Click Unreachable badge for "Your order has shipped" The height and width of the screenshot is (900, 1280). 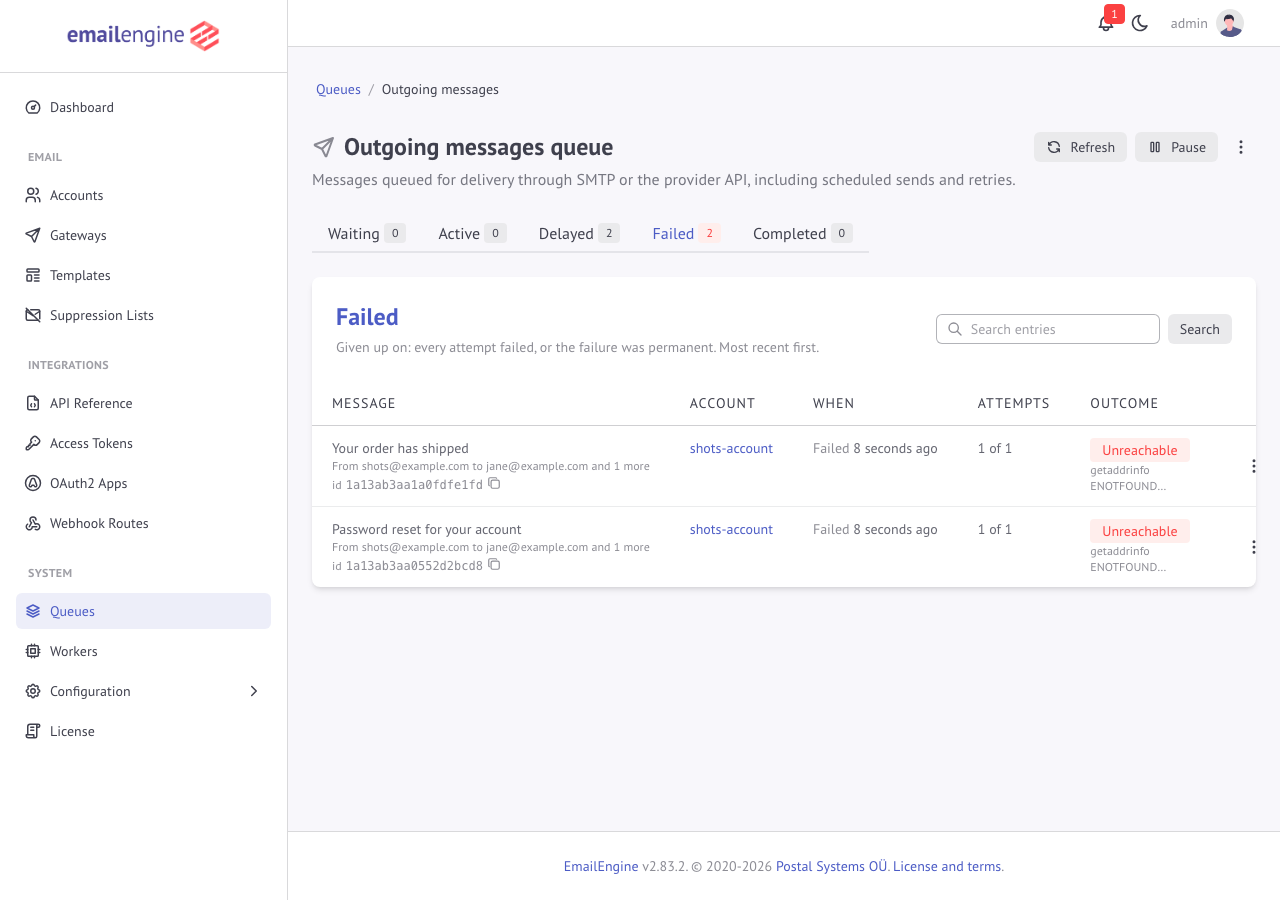[x=1139, y=450]
